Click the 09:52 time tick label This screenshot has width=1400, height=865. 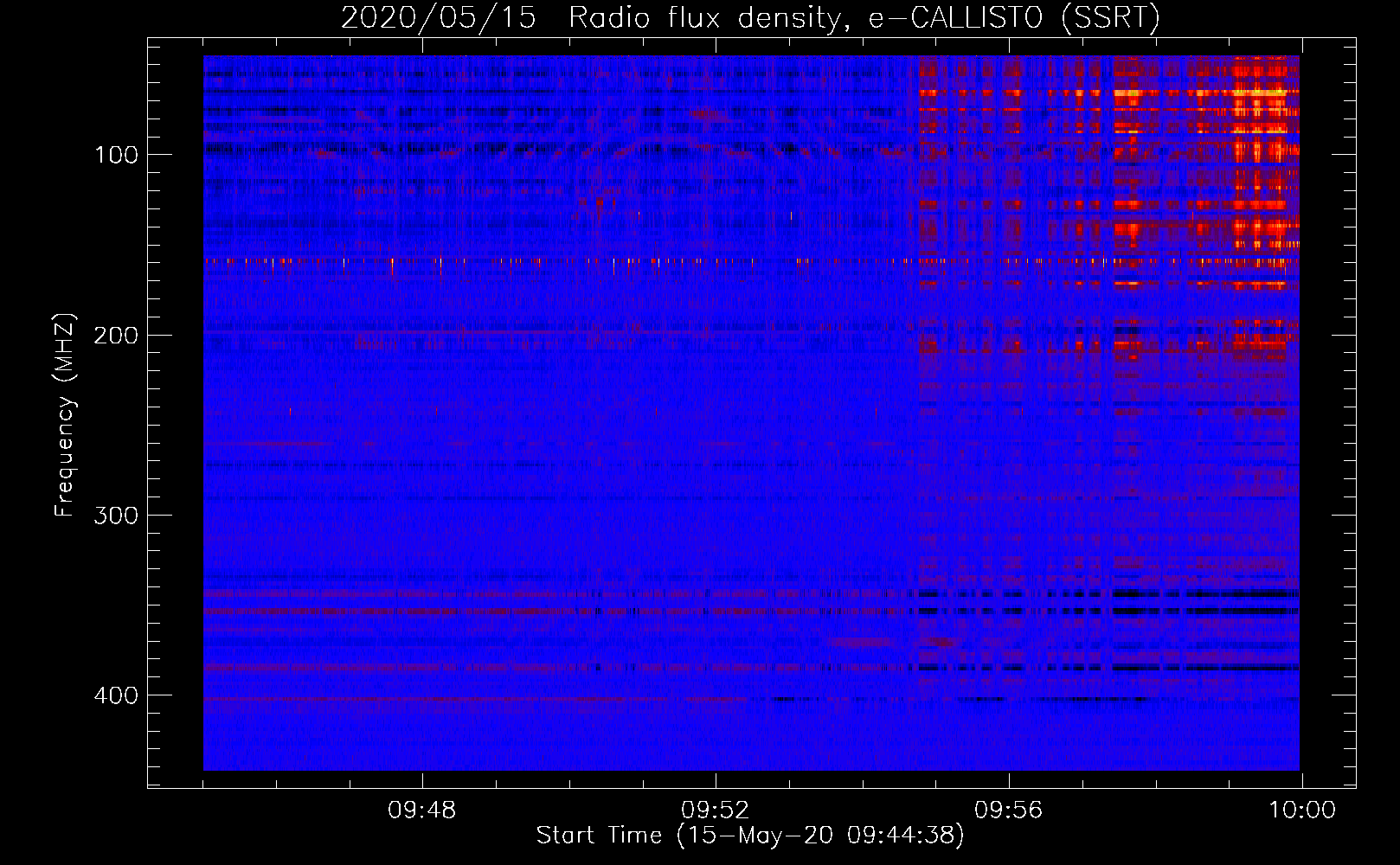click(715, 811)
